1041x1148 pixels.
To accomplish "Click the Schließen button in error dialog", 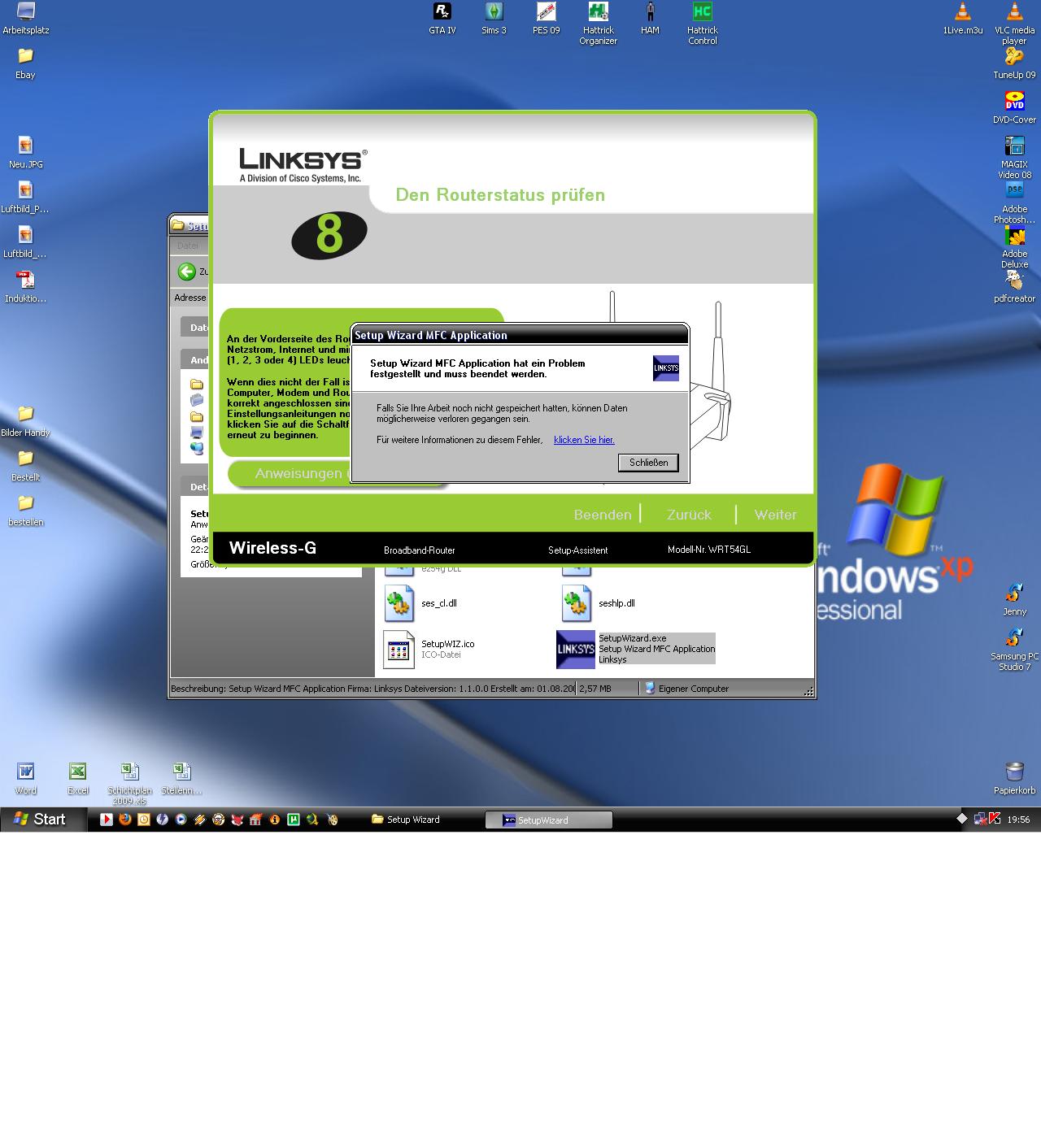I will 648,463.
